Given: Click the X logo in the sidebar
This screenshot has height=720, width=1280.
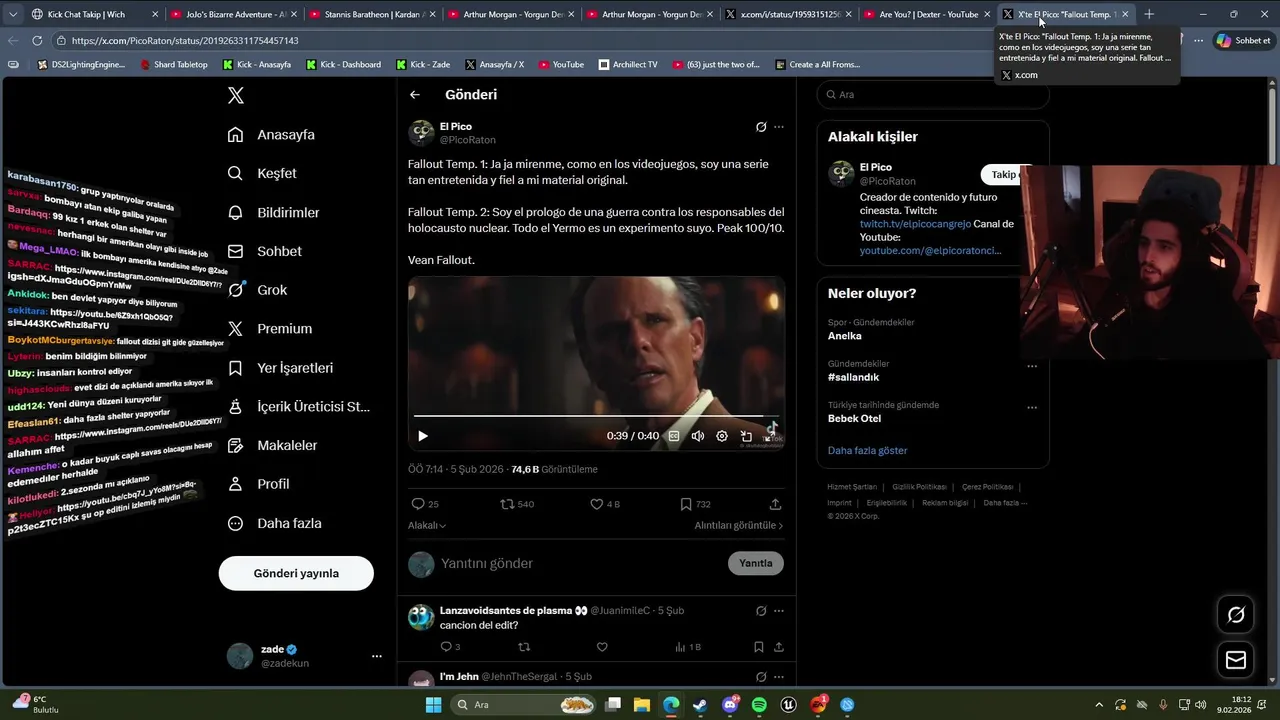Looking at the screenshot, I should (235, 95).
